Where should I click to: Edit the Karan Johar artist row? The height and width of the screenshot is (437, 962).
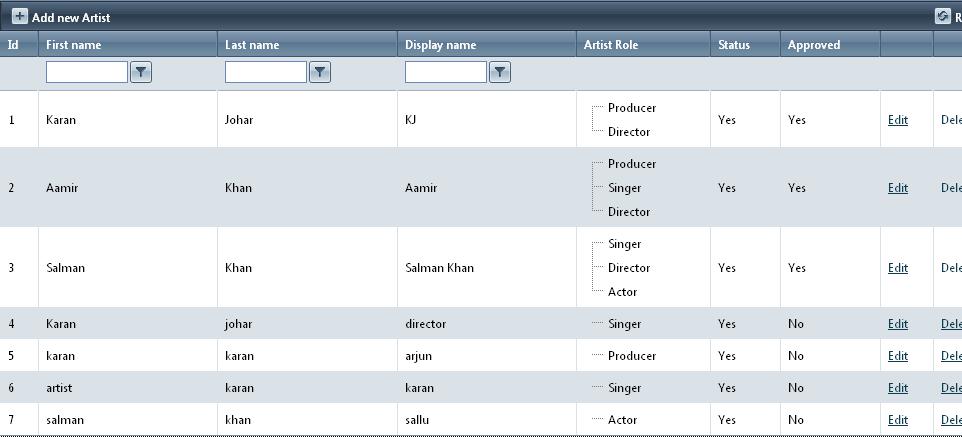tap(898, 120)
